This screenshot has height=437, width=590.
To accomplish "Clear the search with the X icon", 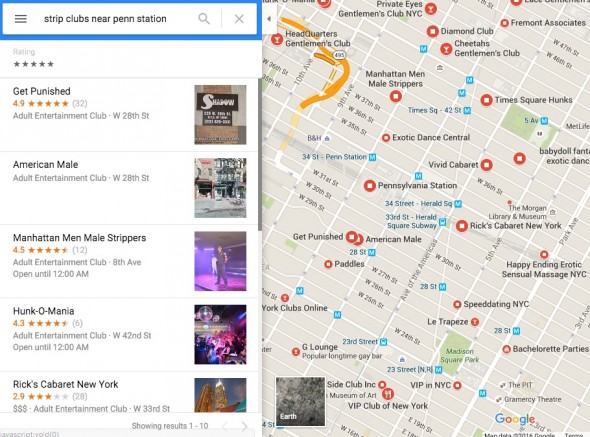I will [x=239, y=19].
